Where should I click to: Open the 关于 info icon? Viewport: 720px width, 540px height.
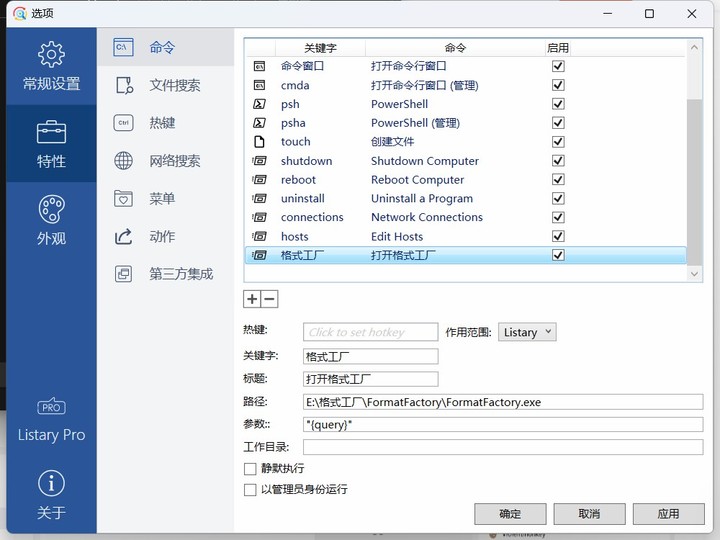(x=51, y=484)
